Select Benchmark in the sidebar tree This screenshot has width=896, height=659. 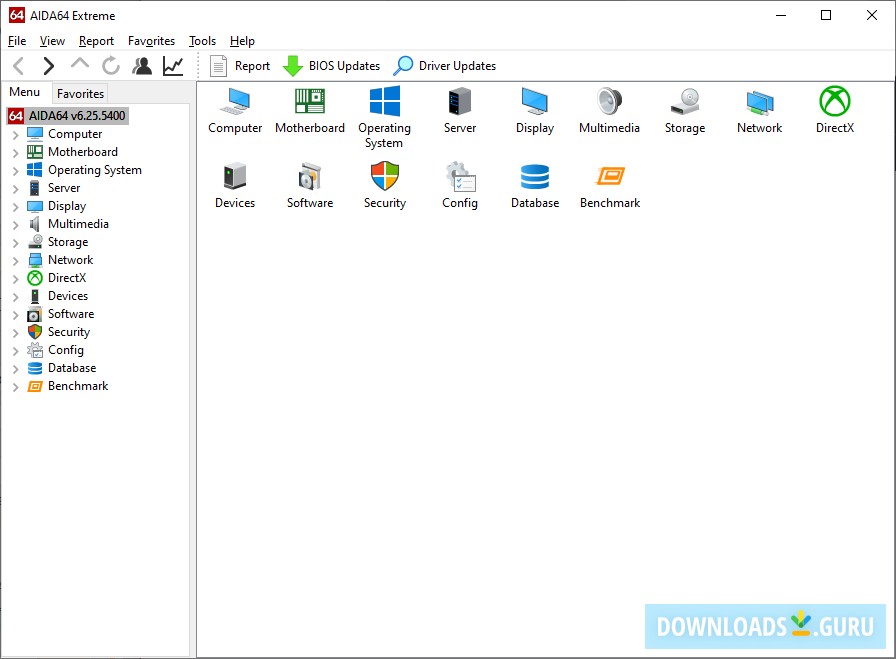point(78,386)
